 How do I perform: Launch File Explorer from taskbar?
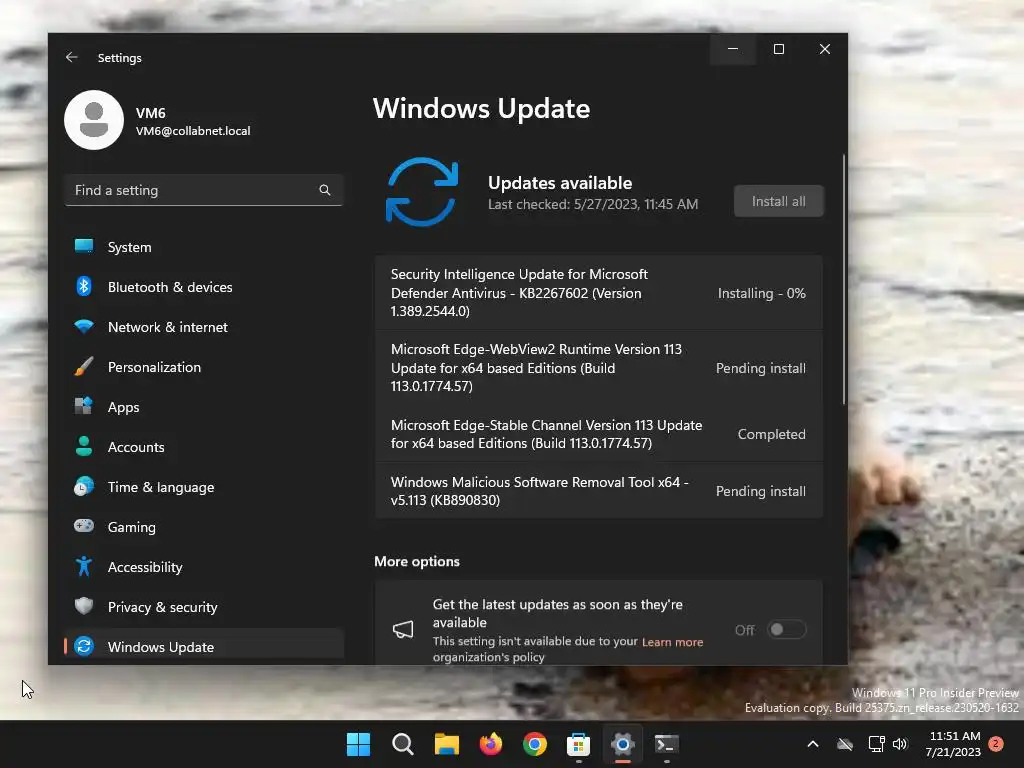click(447, 744)
